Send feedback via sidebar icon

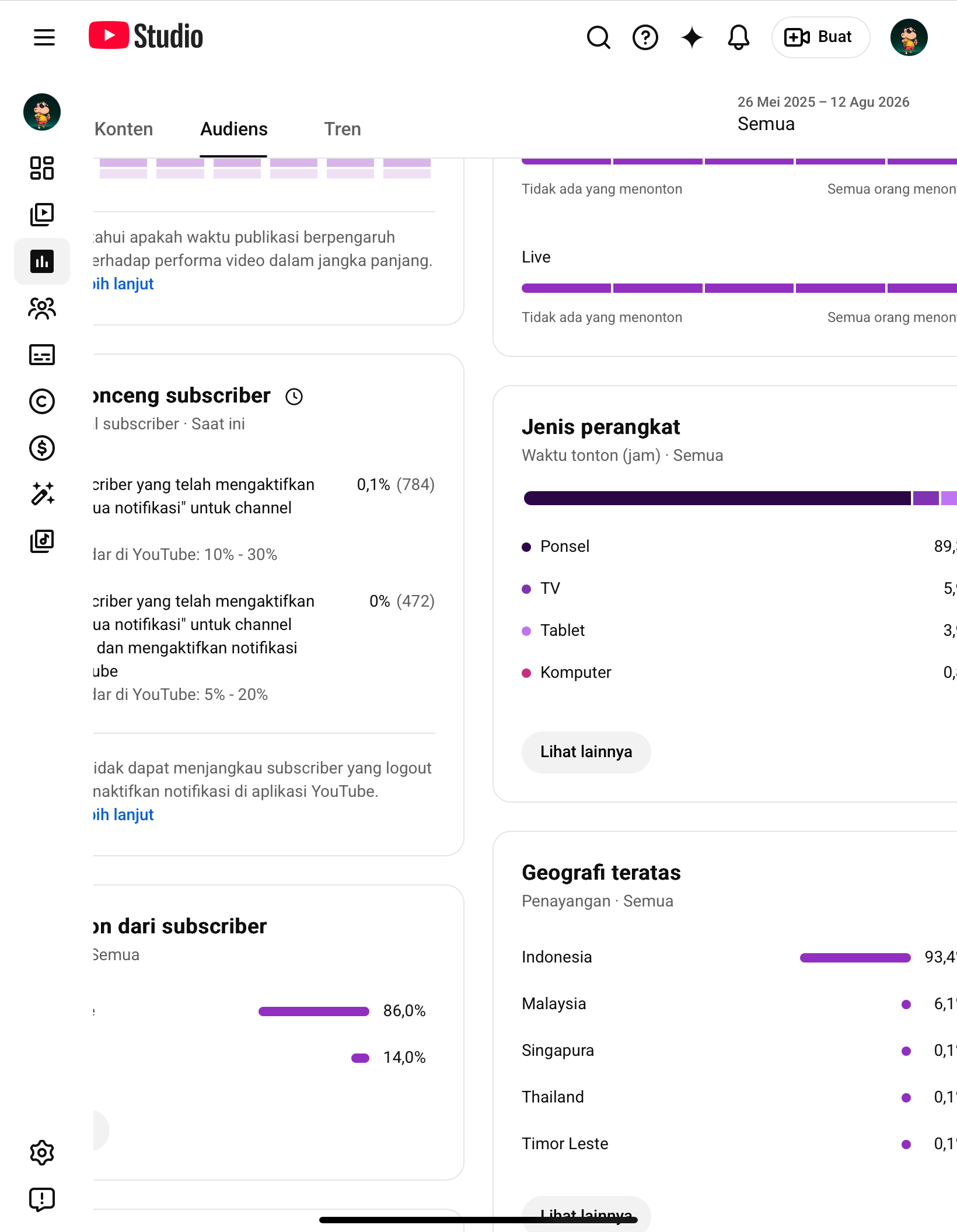click(x=42, y=1199)
